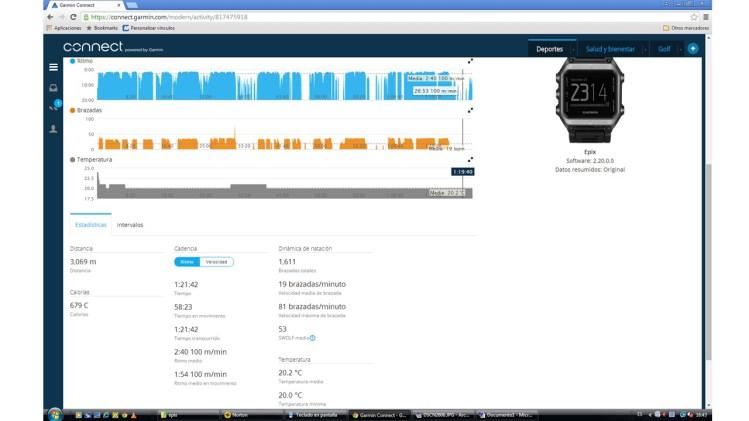The height and width of the screenshot is (421, 749).
Task: Click the Datos resumidos: Original text
Action: pos(590,170)
